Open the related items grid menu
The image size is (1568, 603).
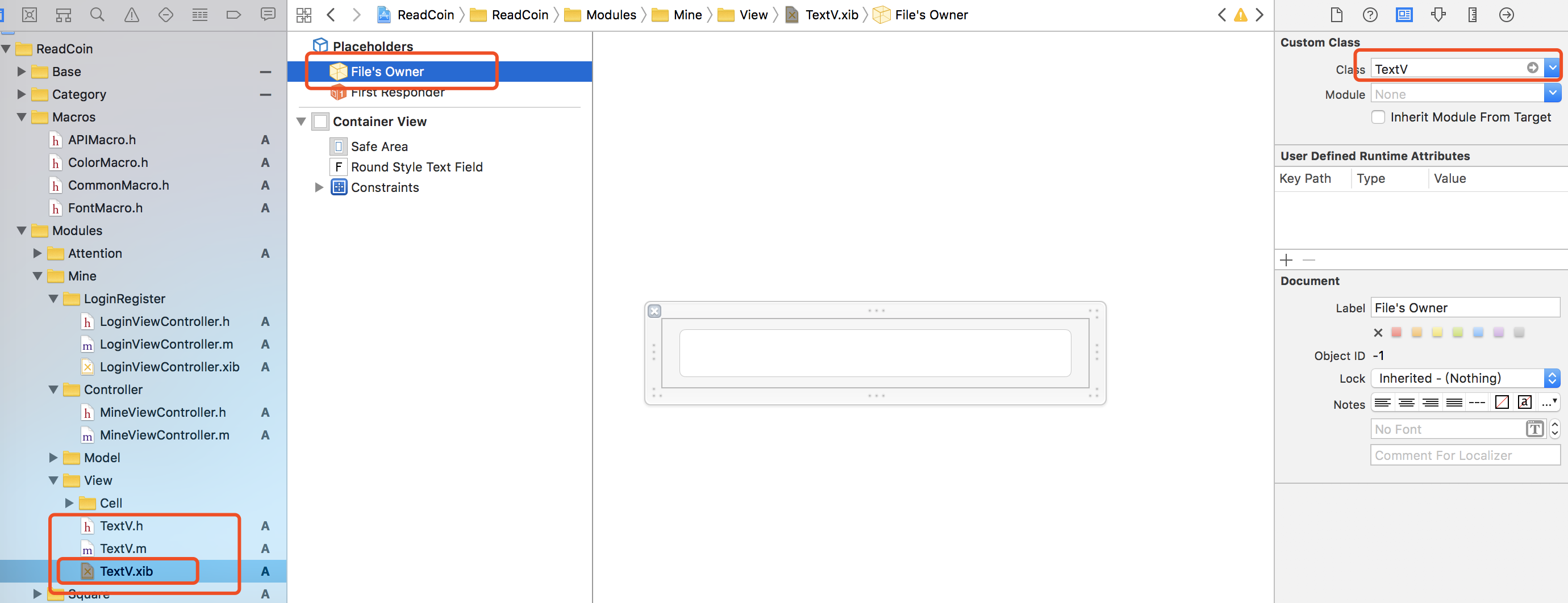(x=304, y=15)
